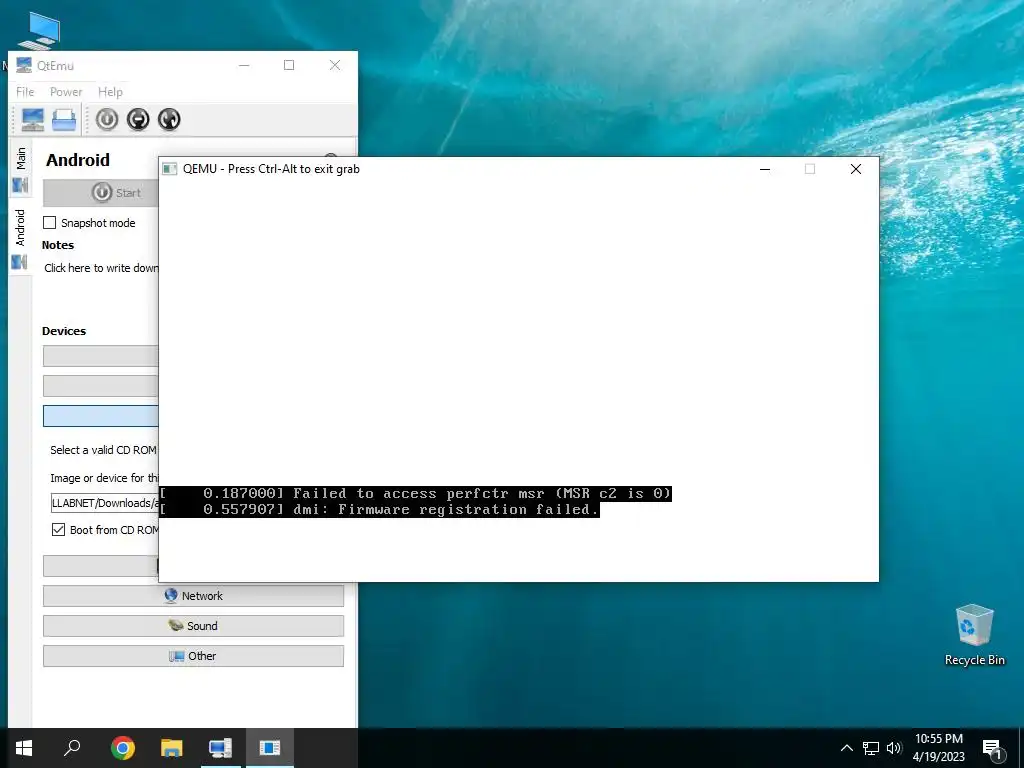This screenshot has width=1024, height=768.
Task: Open the Help menu in QtEmu
Action: 110,92
